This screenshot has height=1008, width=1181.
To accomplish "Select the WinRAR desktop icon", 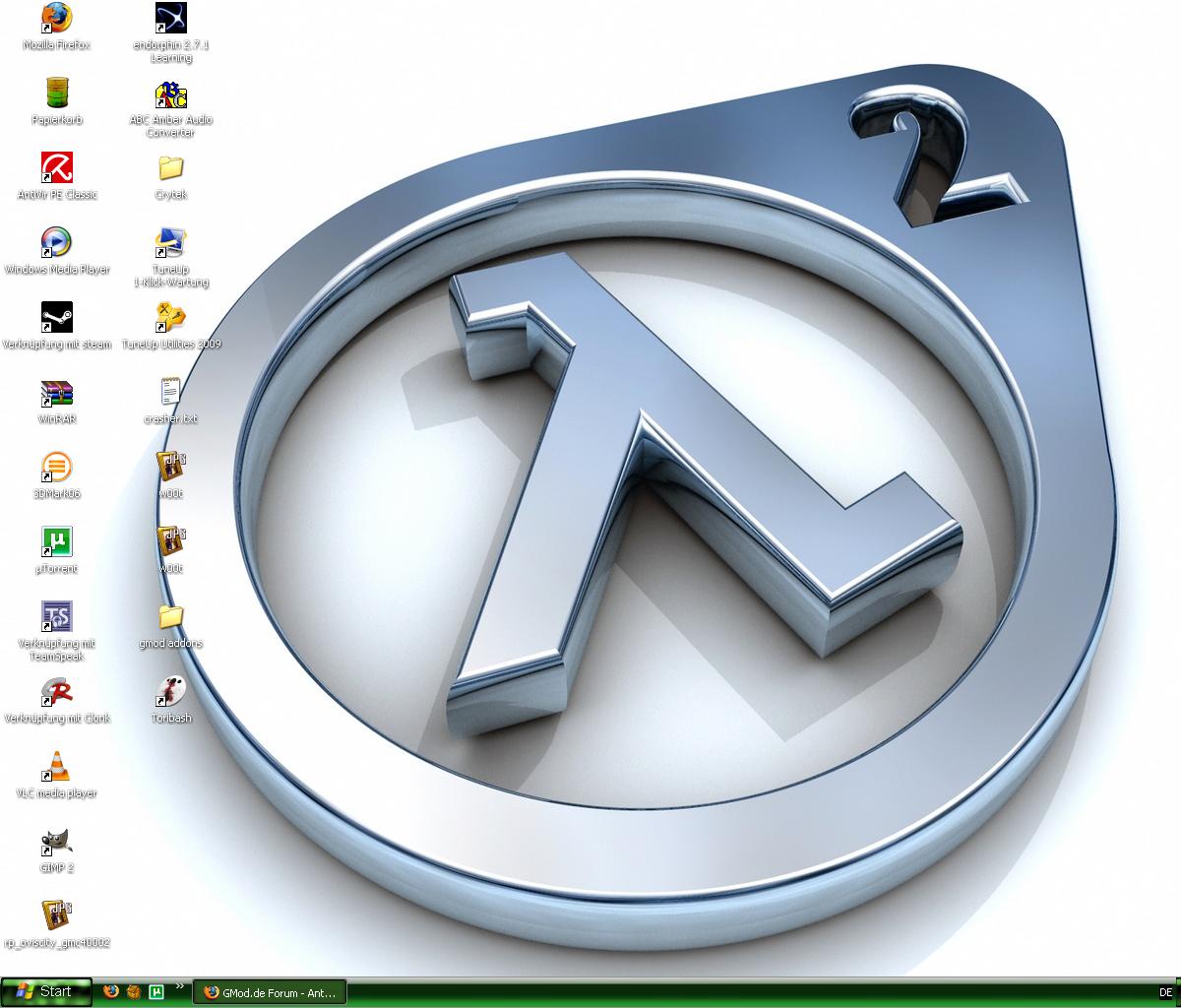I will (x=57, y=393).
